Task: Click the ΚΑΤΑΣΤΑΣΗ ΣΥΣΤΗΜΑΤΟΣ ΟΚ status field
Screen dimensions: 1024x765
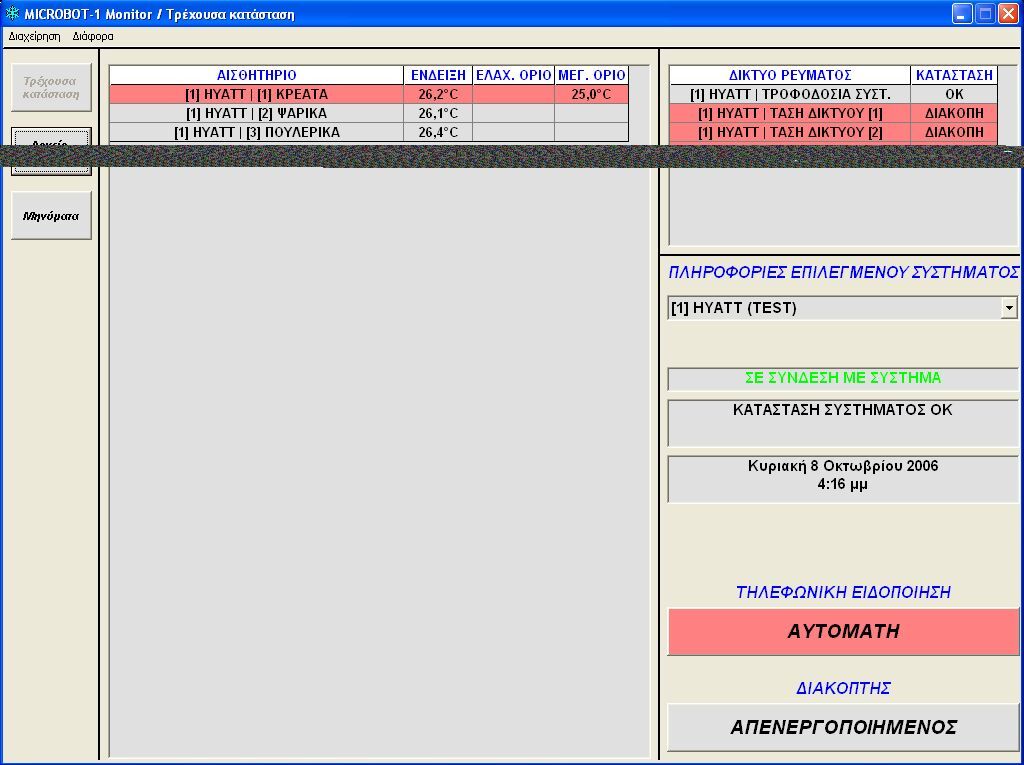Action: (x=843, y=422)
